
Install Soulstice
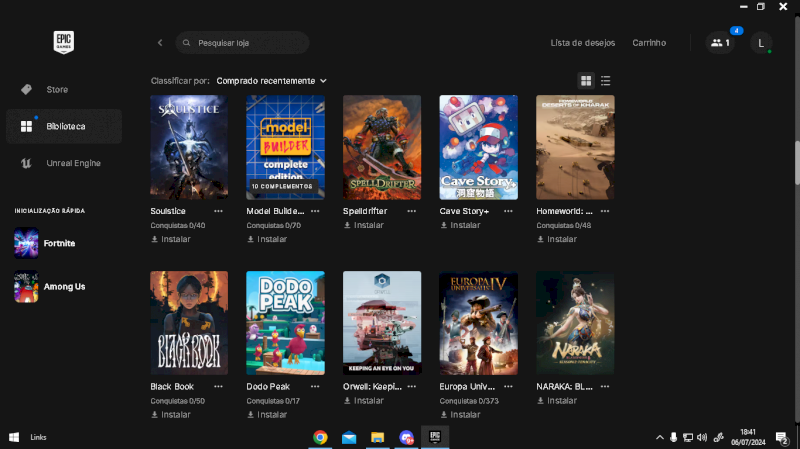pyautogui.click(x=170, y=239)
